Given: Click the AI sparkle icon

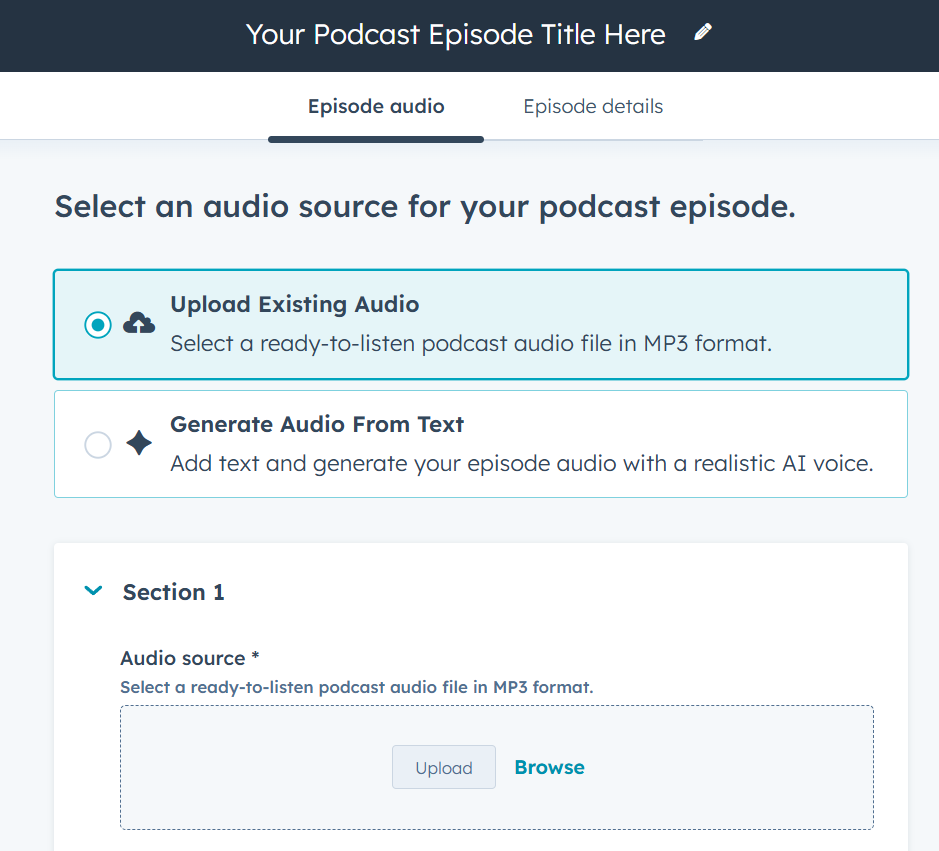Looking at the screenshot, I should tap(139, 442).
